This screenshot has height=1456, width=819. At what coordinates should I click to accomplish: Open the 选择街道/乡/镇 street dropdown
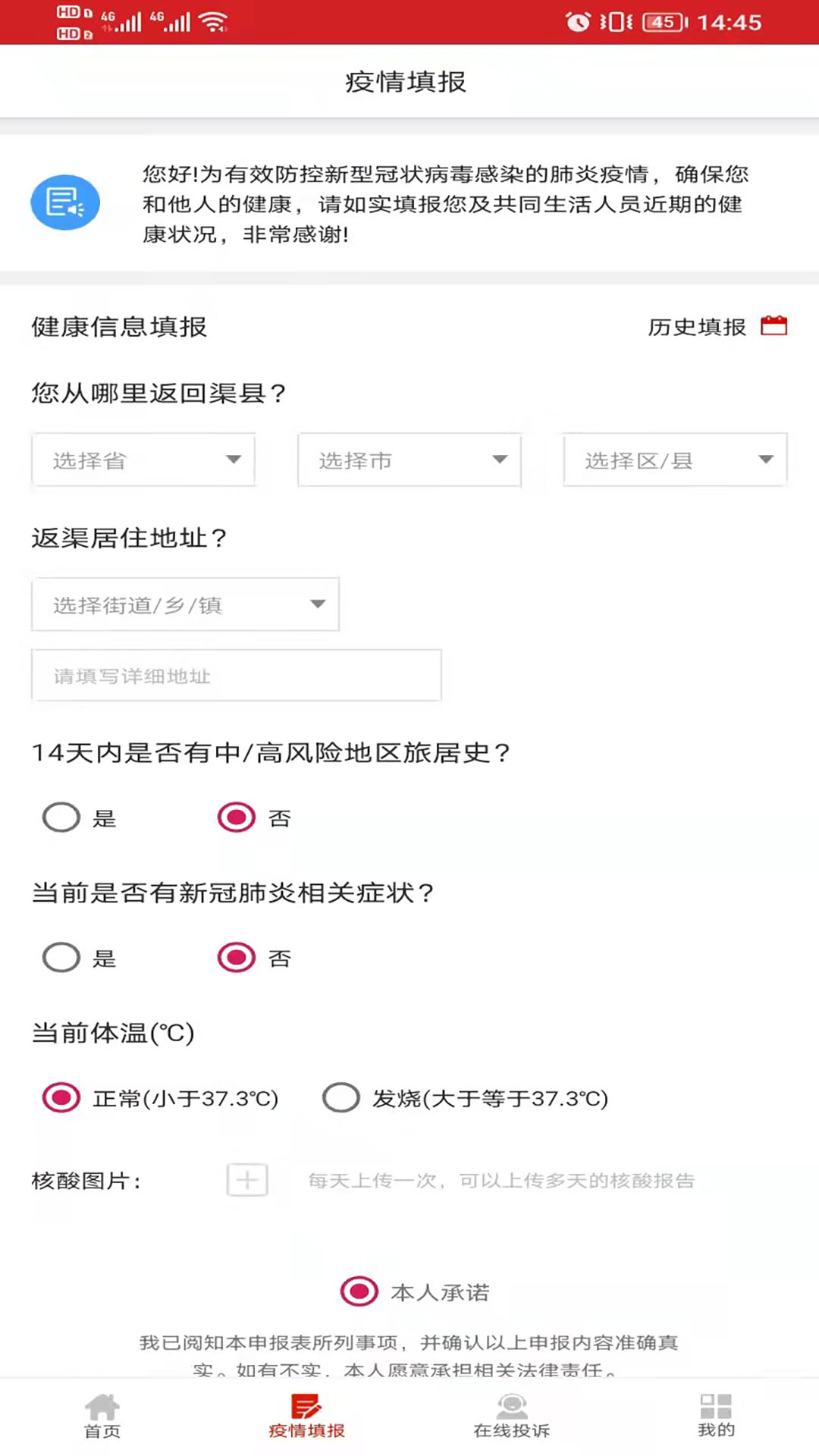coord(185,604)
